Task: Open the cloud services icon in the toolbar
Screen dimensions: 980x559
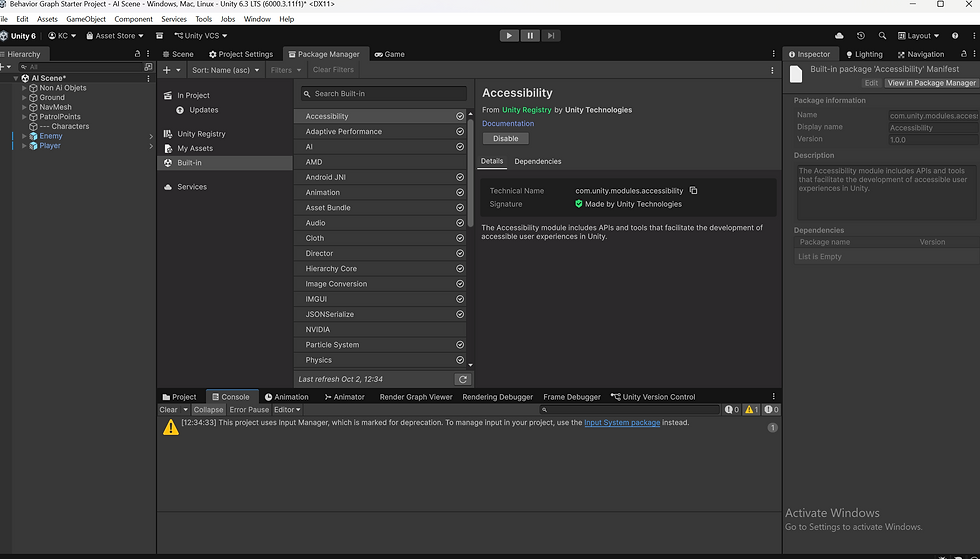Action: [x=839, y=36]
